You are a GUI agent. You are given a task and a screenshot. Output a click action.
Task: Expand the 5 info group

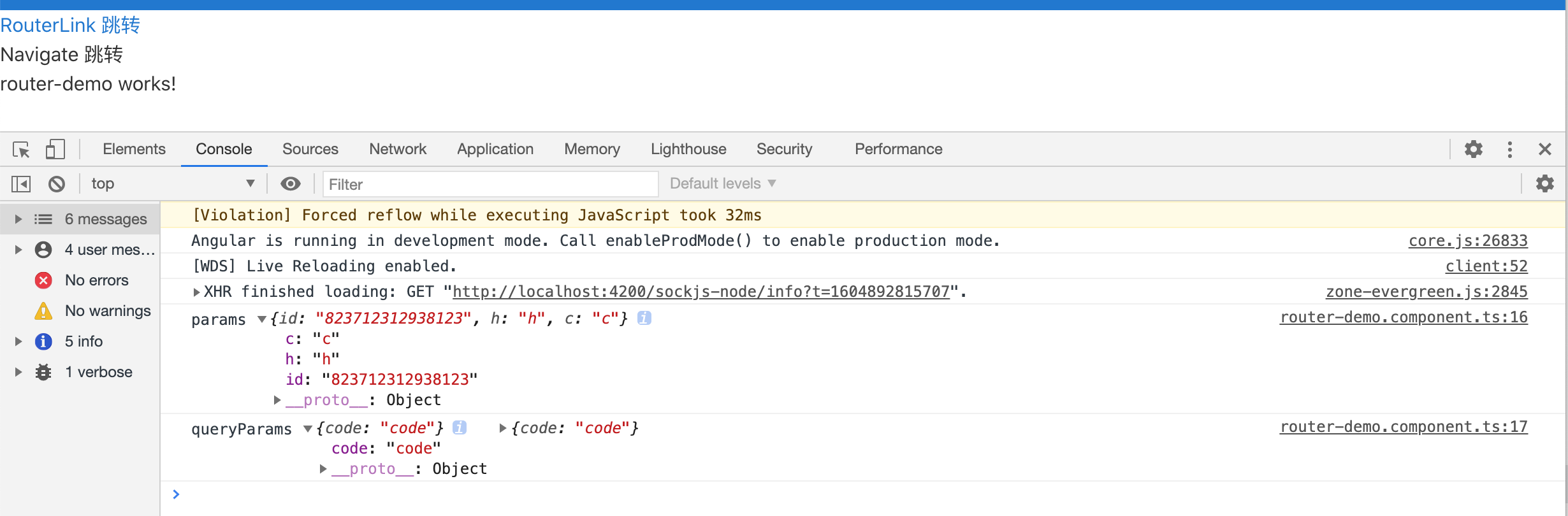(x=18, y=341)
